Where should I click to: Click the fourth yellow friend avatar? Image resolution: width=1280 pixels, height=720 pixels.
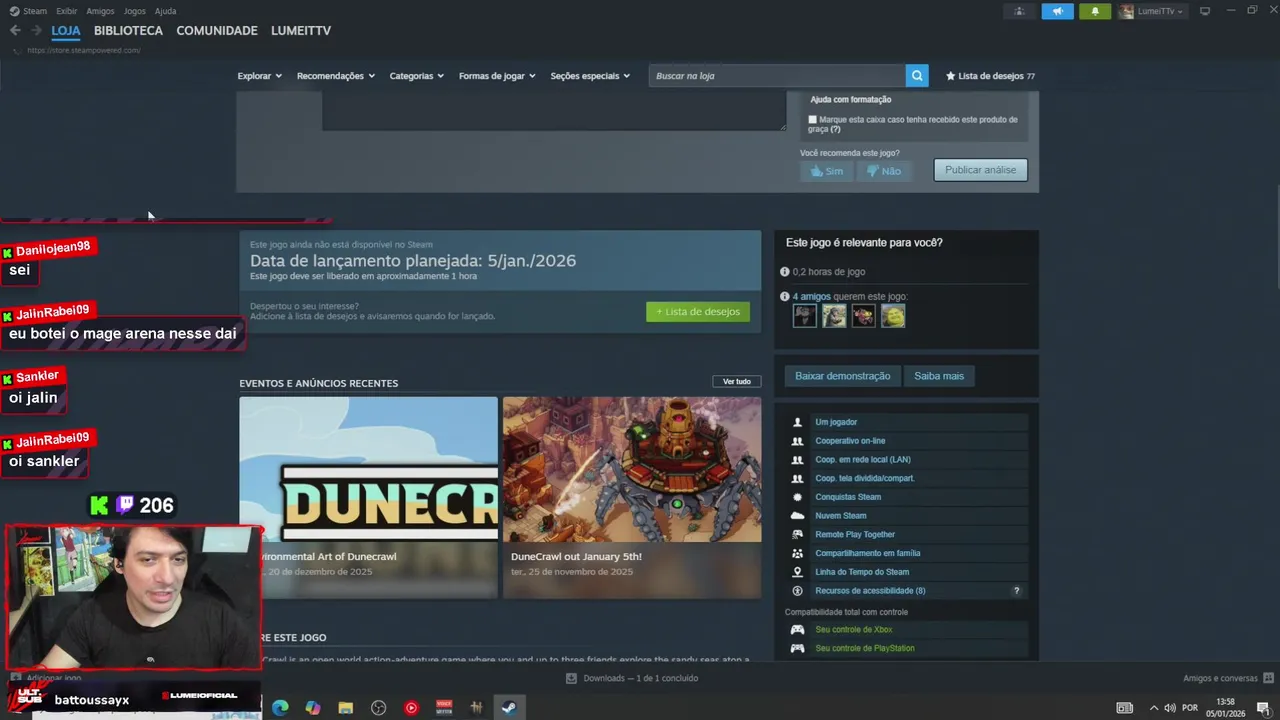(893, 316)
